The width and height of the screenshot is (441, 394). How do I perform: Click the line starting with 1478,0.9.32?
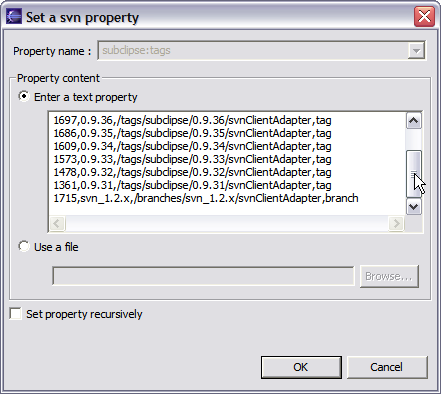192,172
